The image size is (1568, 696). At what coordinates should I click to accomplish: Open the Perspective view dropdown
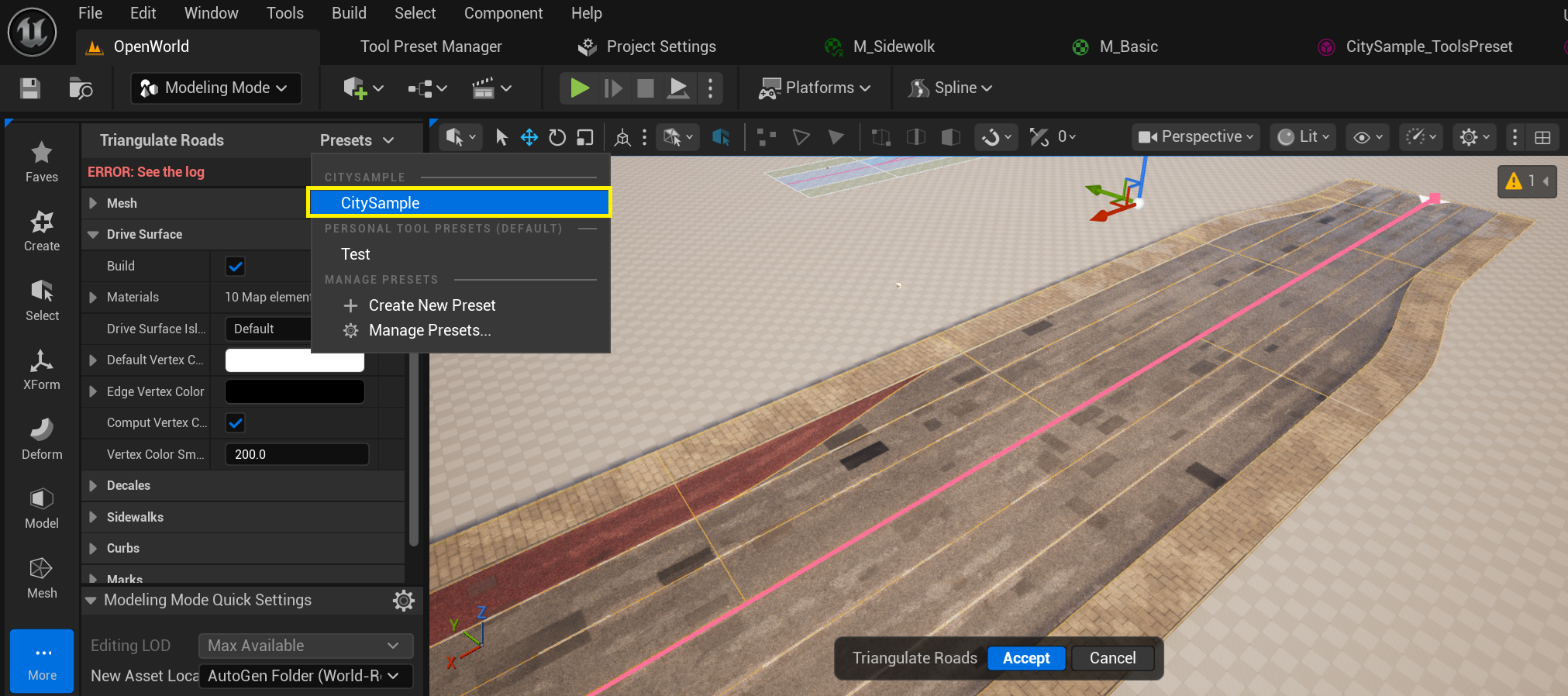1196,137
